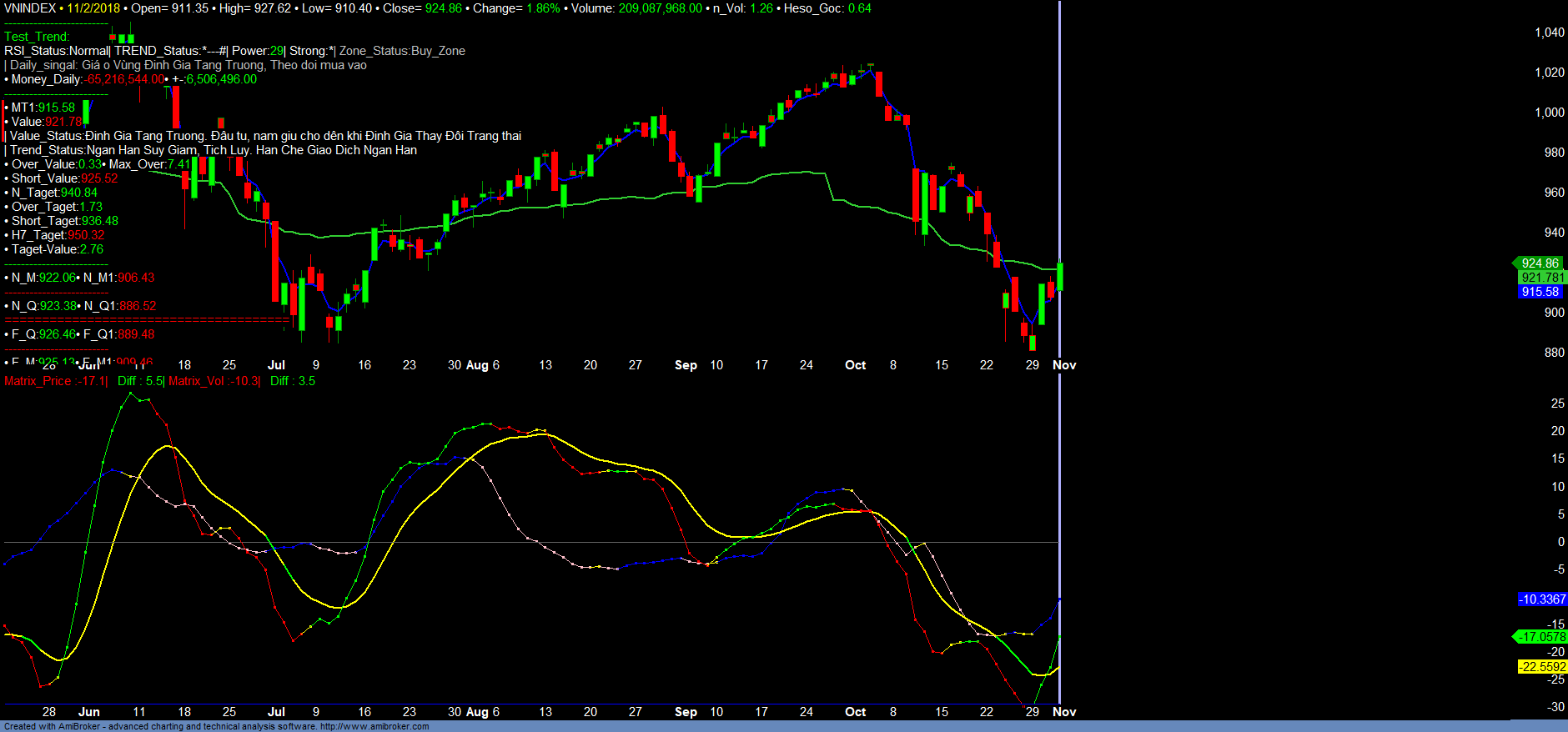Click the amibroker.com link in footer

pyautogui.click(x=374, y=726)
